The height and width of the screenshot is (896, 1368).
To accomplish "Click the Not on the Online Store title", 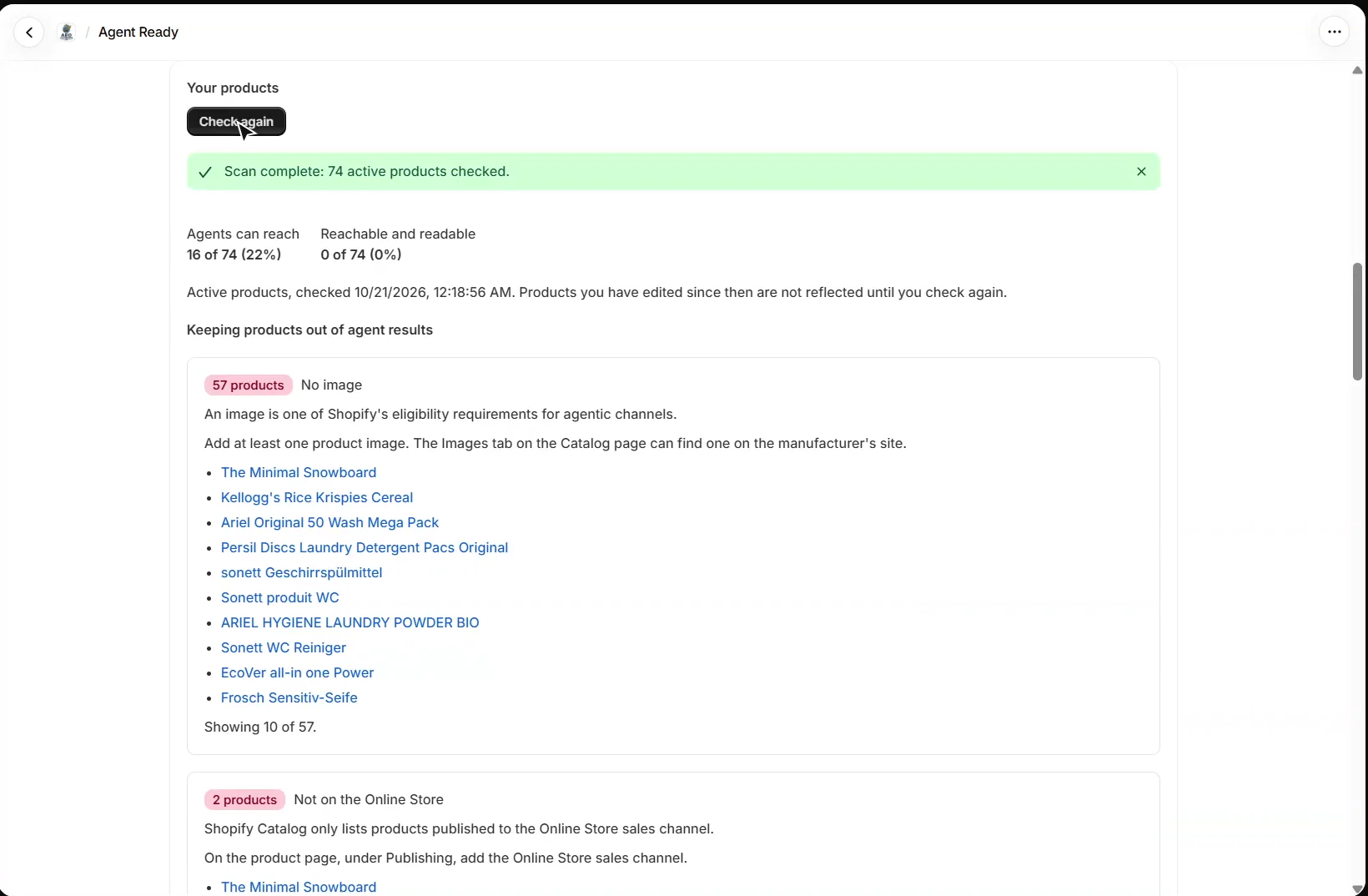I will 369,800.
